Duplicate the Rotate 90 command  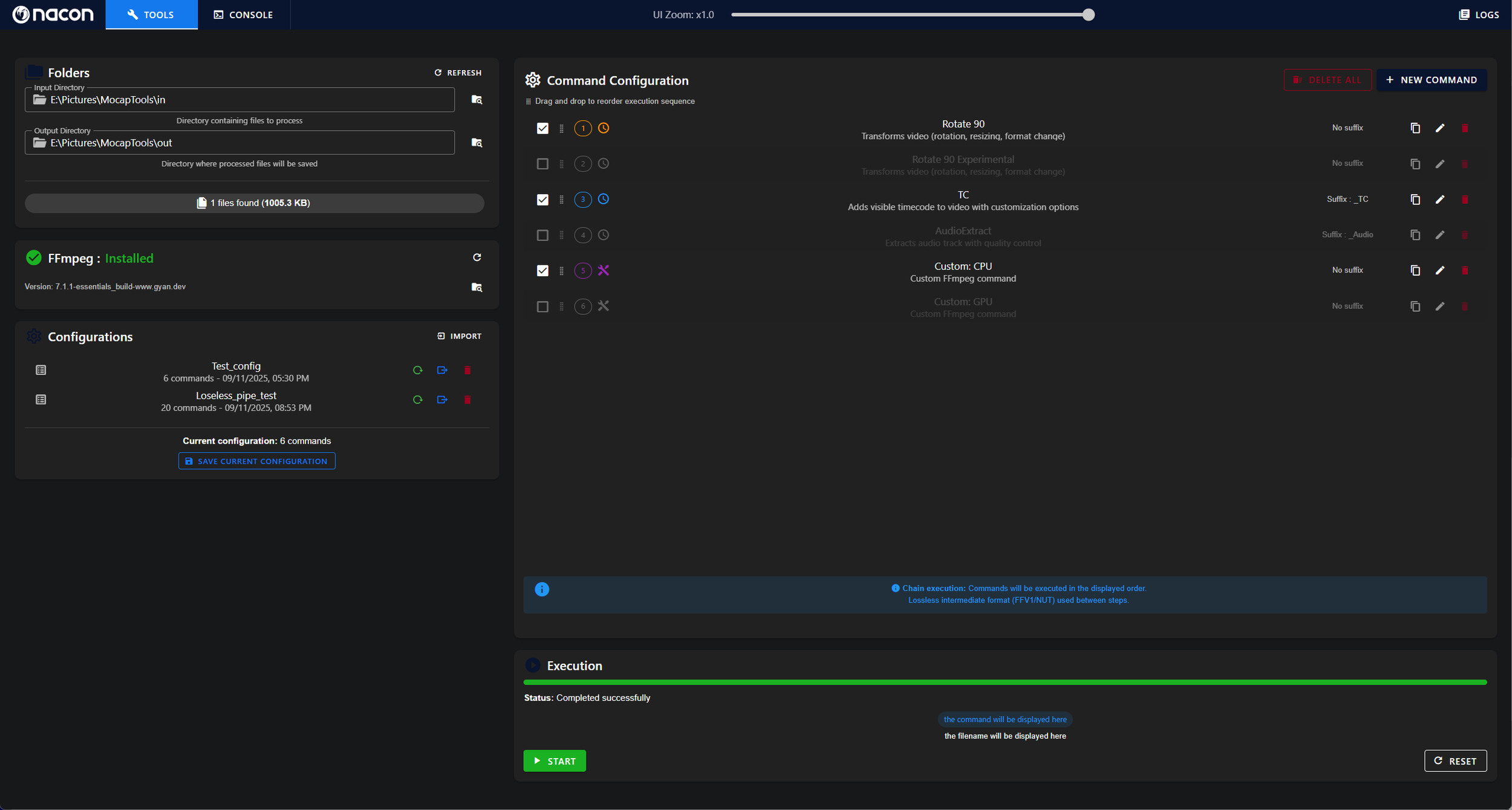(1415, 128)
